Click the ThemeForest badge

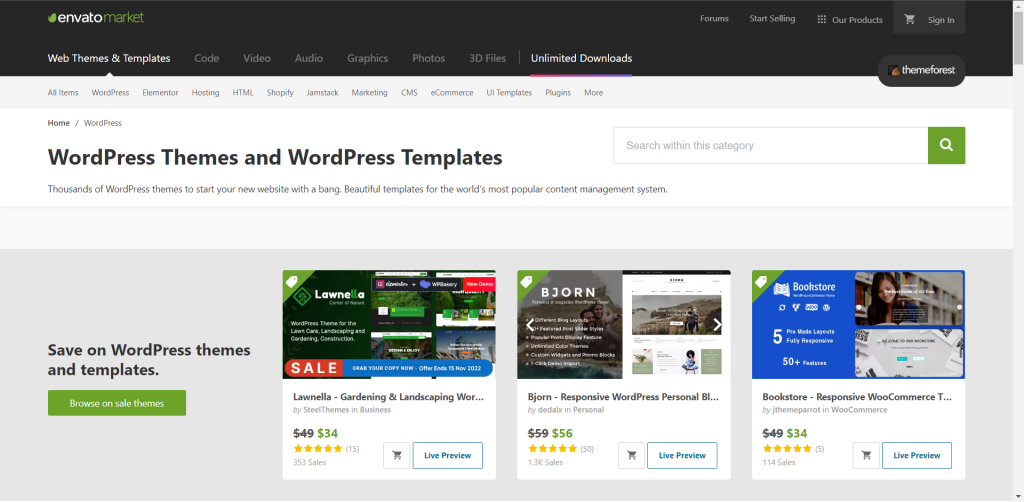point(921,71)
